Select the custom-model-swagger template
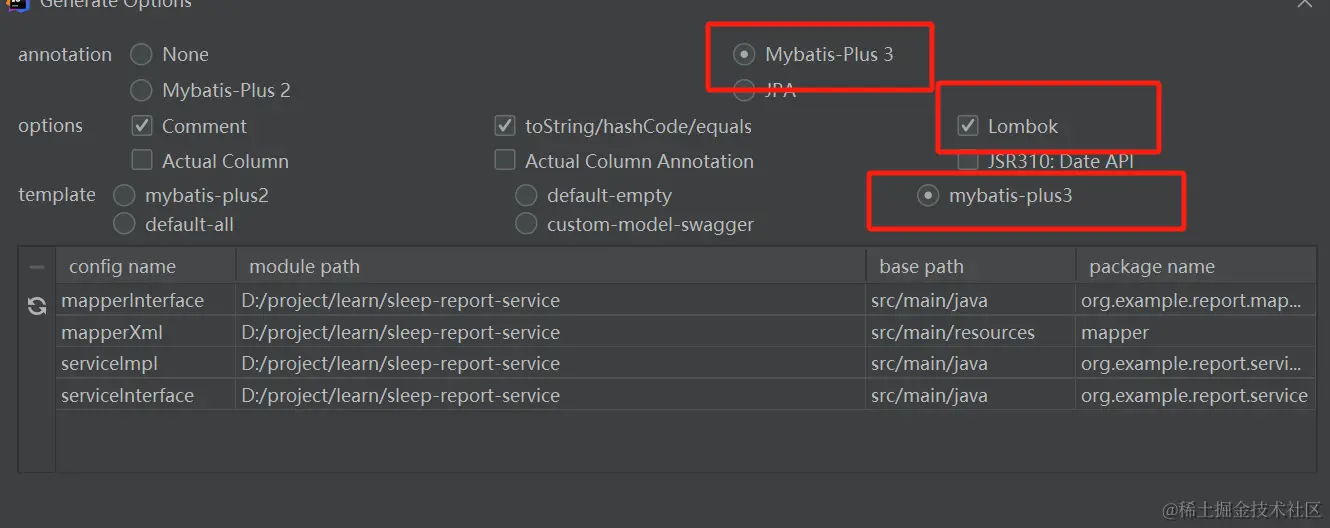1330x528 pixels. tap(526, 224)
